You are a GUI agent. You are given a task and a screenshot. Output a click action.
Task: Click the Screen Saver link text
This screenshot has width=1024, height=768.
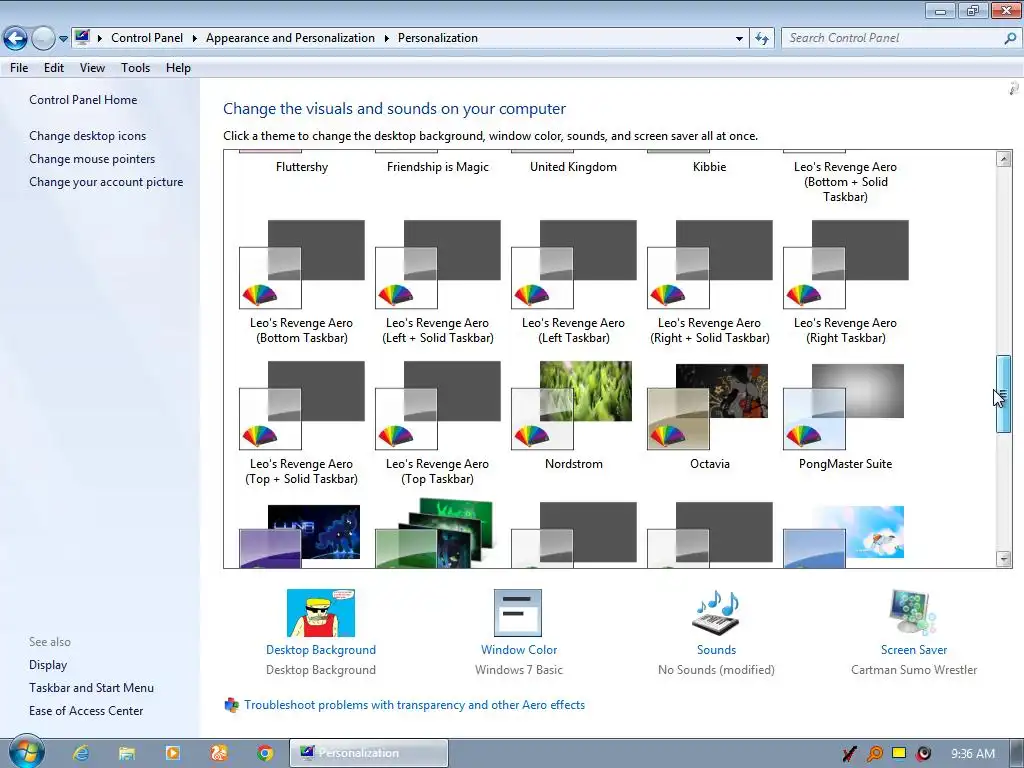click(914, 650)
